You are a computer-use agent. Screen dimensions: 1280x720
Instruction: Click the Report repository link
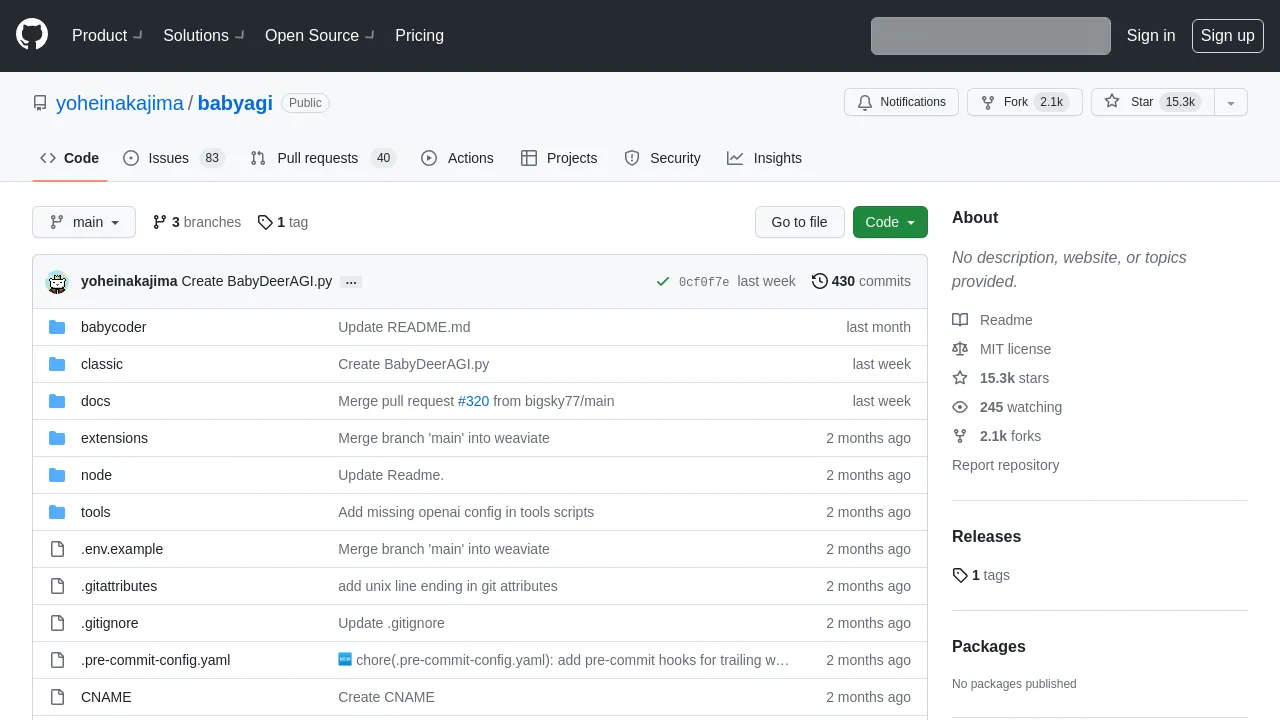pos(1005,465)
